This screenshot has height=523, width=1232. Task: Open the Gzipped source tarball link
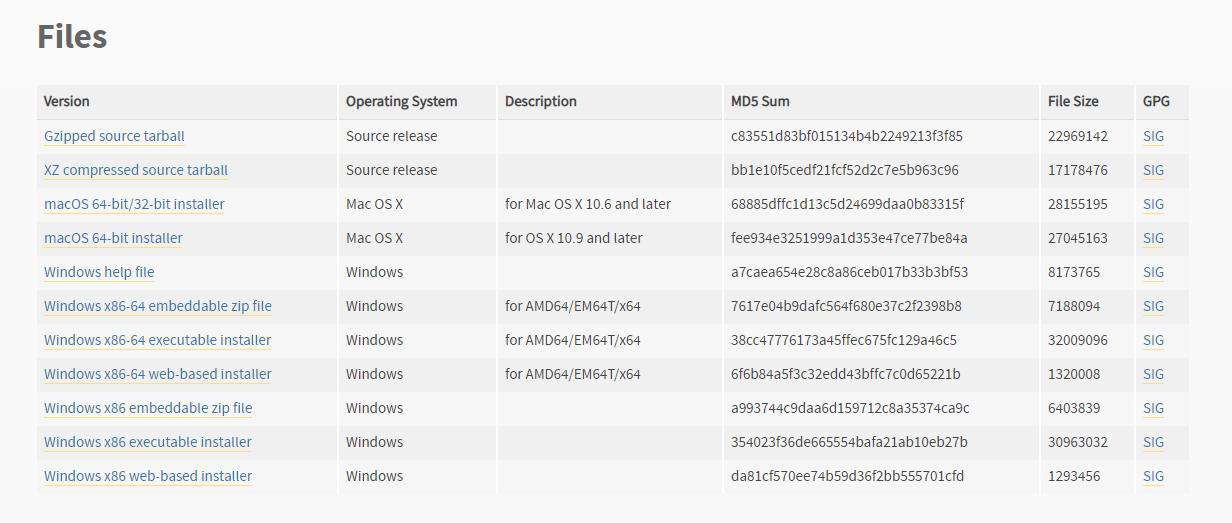tap(114, 136)
